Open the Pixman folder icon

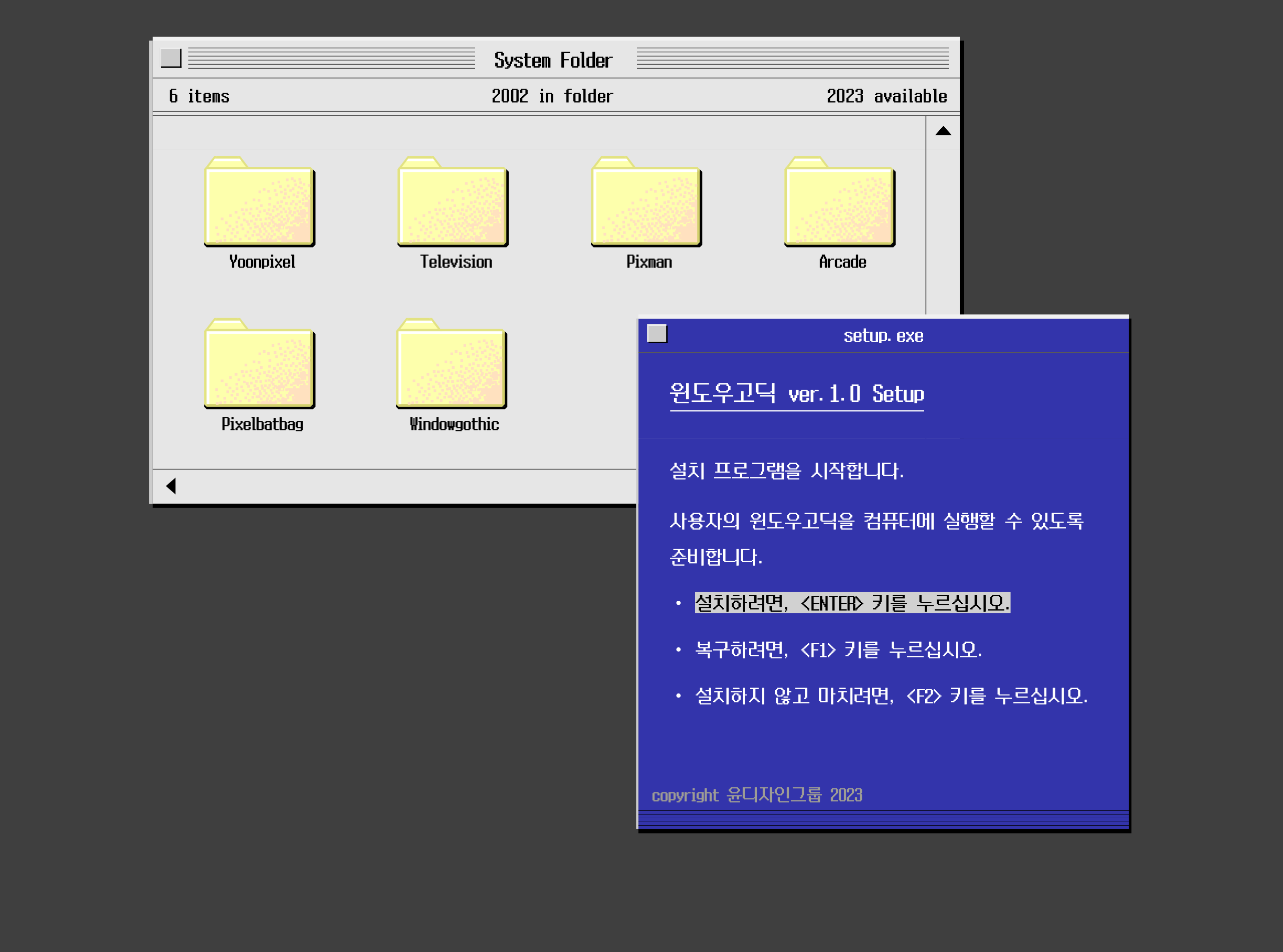click(647, 202)
